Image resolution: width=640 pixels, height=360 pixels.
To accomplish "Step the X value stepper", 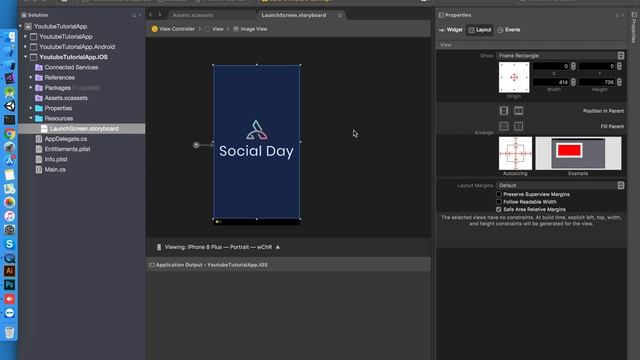I will tap(573, 66).
